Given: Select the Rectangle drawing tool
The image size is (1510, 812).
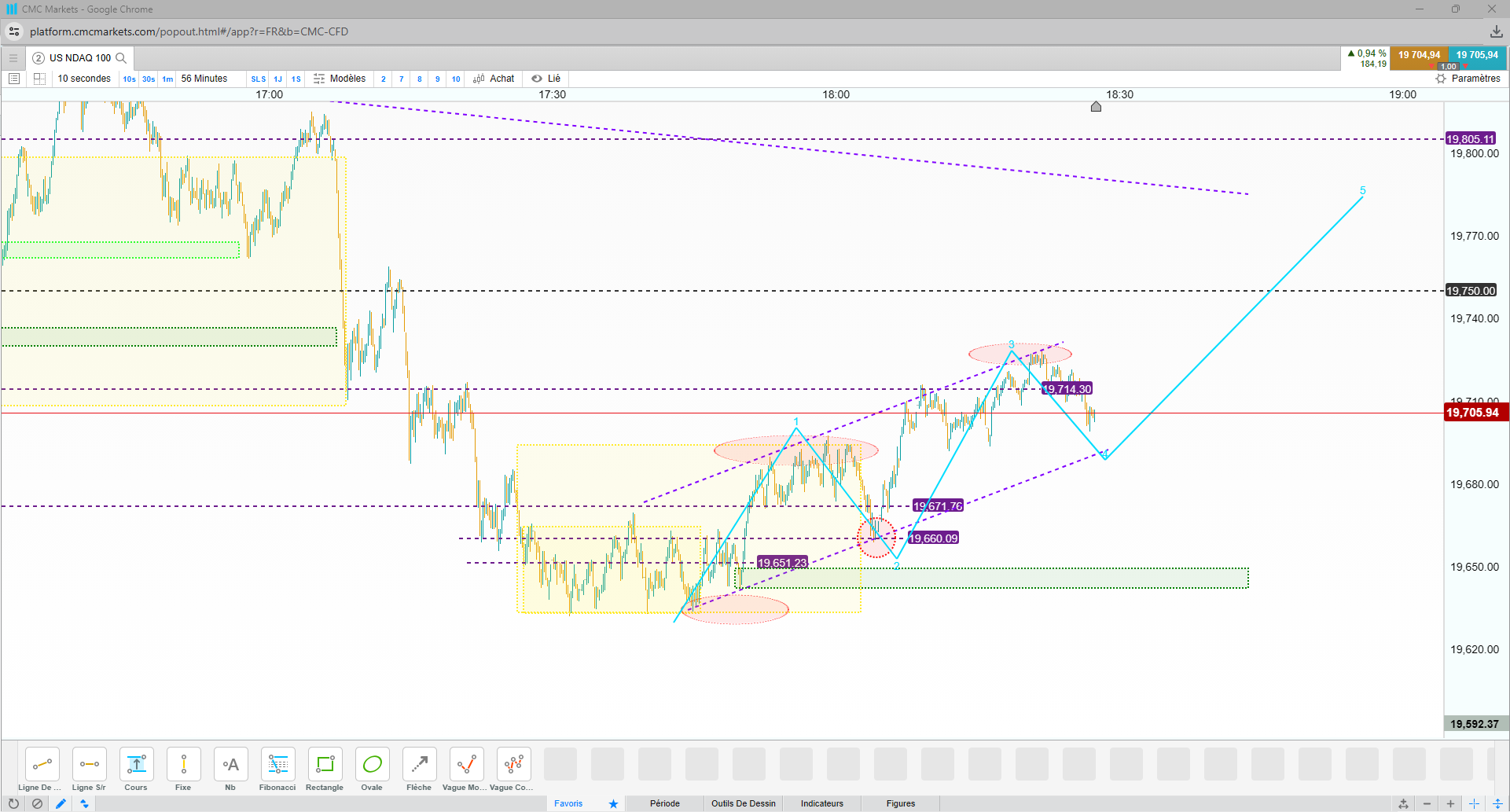Looking at the screenshot, I should (325, 770).
